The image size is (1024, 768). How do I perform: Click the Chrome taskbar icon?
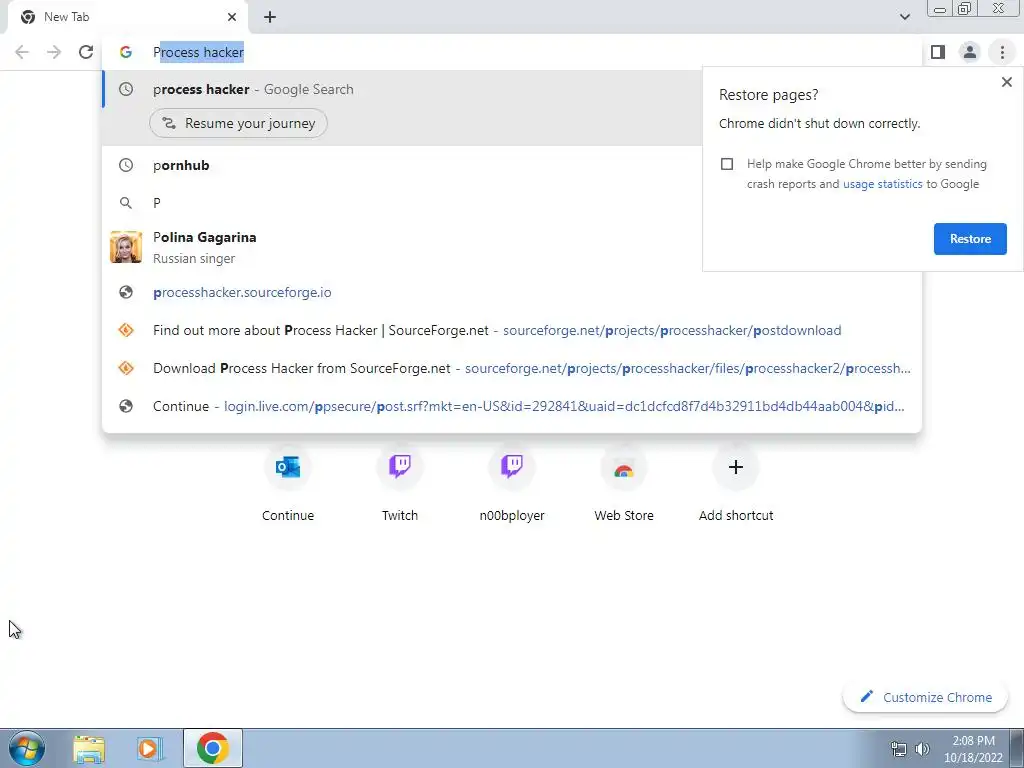coord(212,748)
